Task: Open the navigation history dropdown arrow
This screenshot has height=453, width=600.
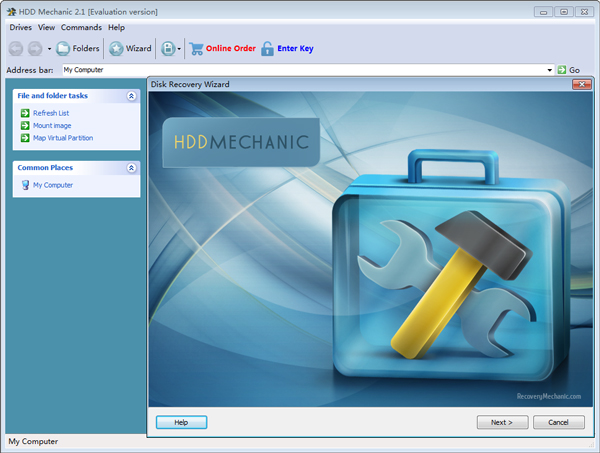Action: [x=49, y=49]
